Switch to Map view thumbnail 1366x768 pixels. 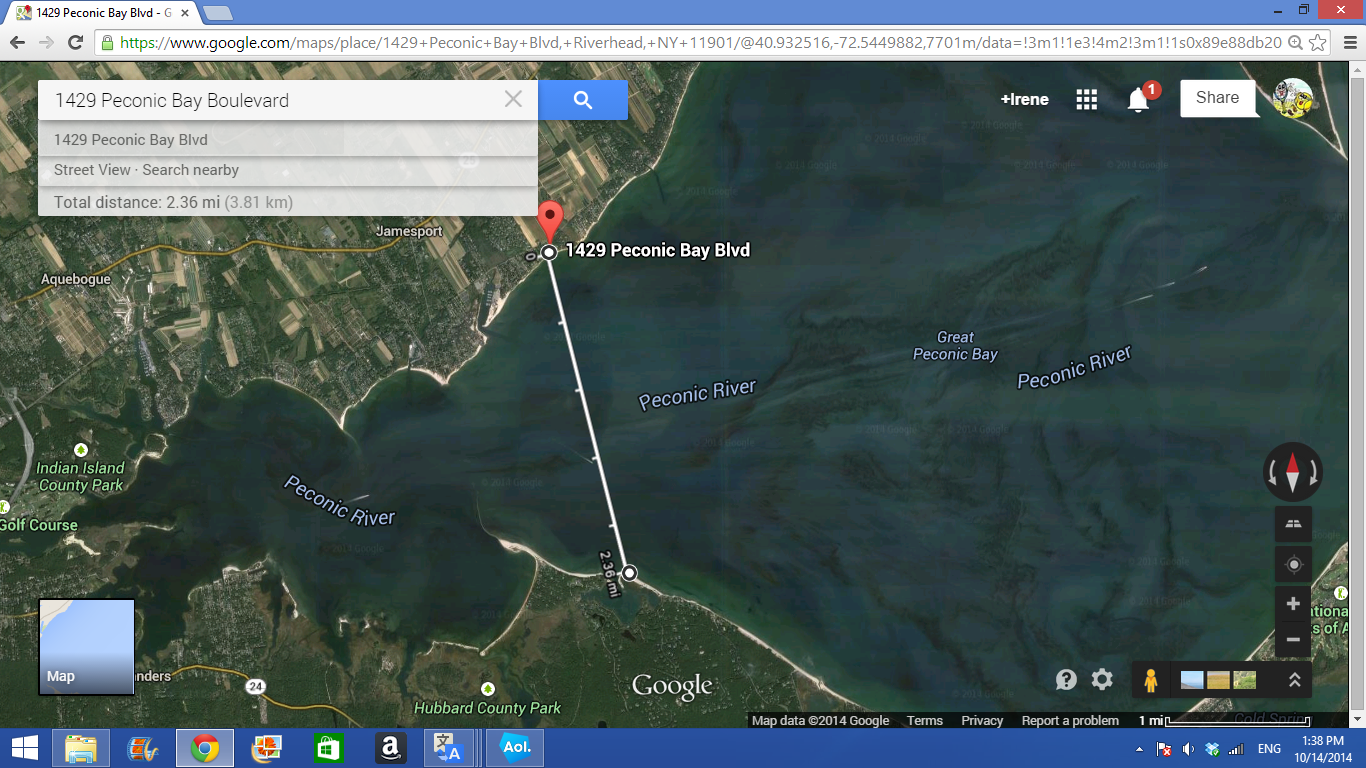click(86, 646)
